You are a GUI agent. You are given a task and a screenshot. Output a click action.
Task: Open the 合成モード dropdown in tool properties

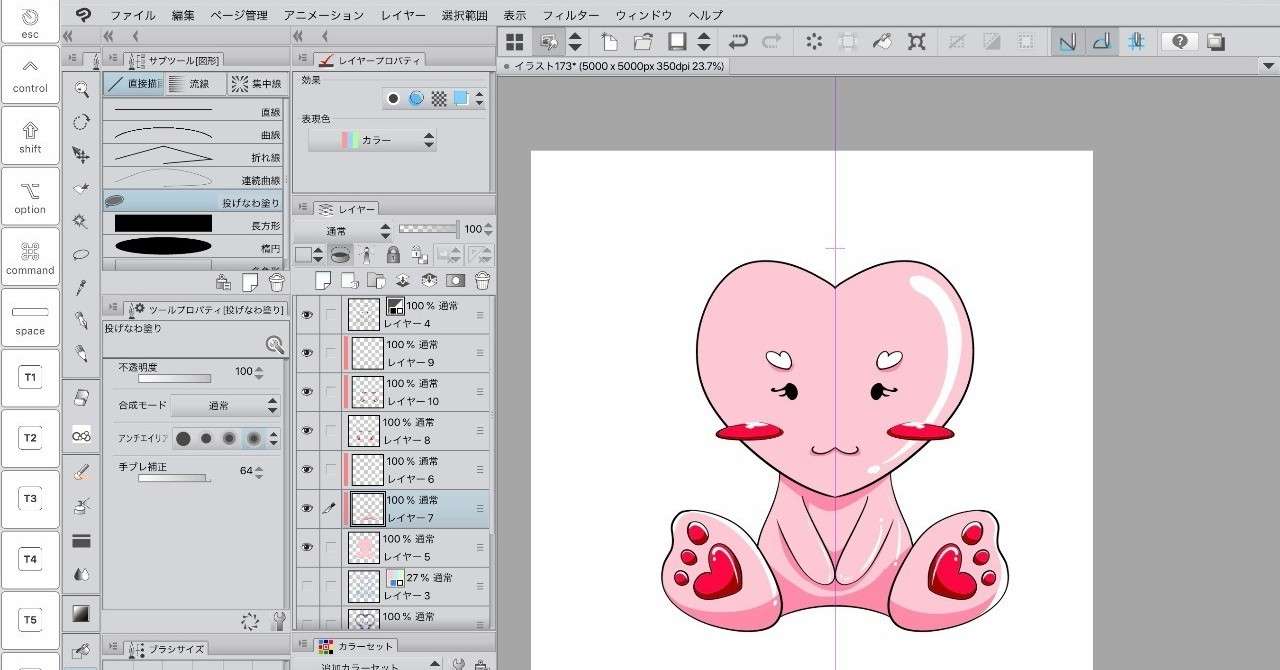click(x=225, y=406)
